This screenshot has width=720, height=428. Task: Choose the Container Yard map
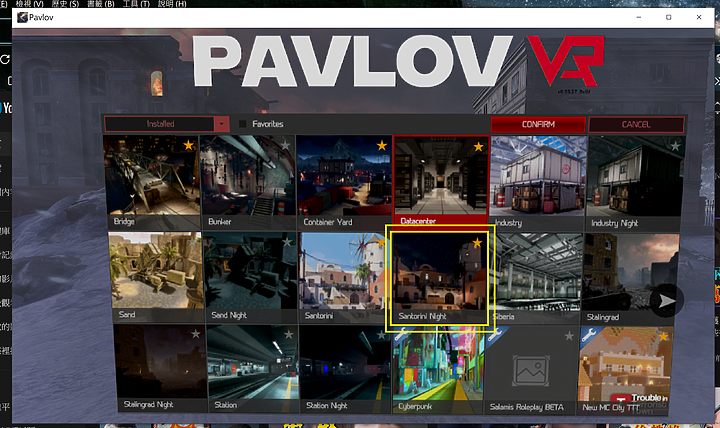pyautogui.click(x=344, y=183)
